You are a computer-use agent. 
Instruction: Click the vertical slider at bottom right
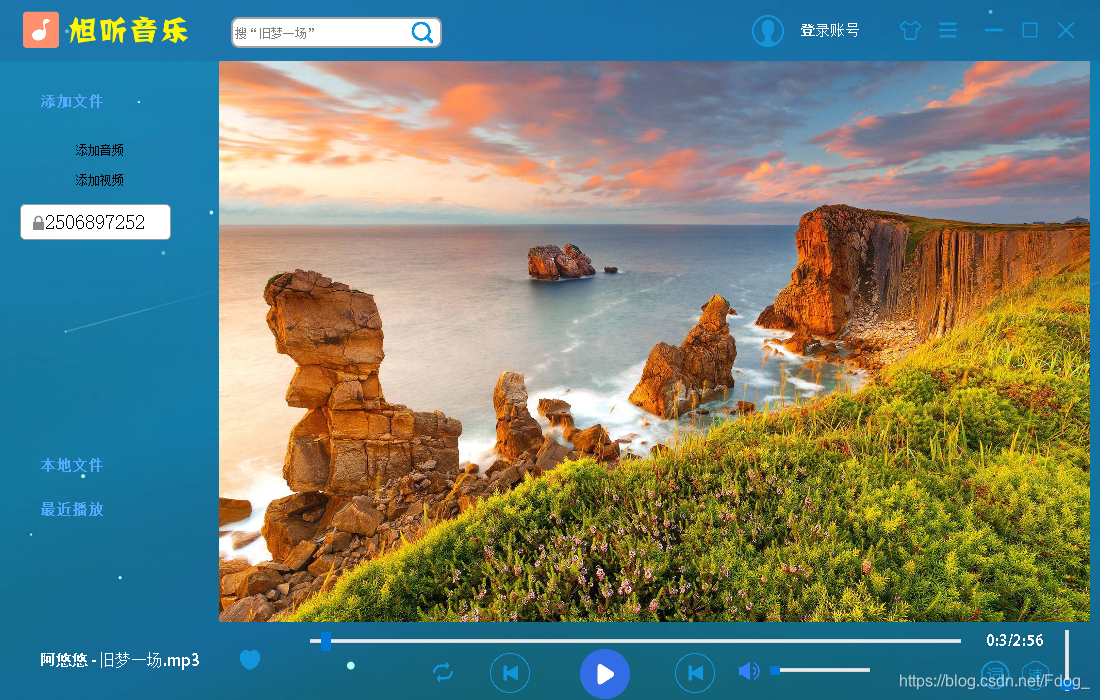1067,659
